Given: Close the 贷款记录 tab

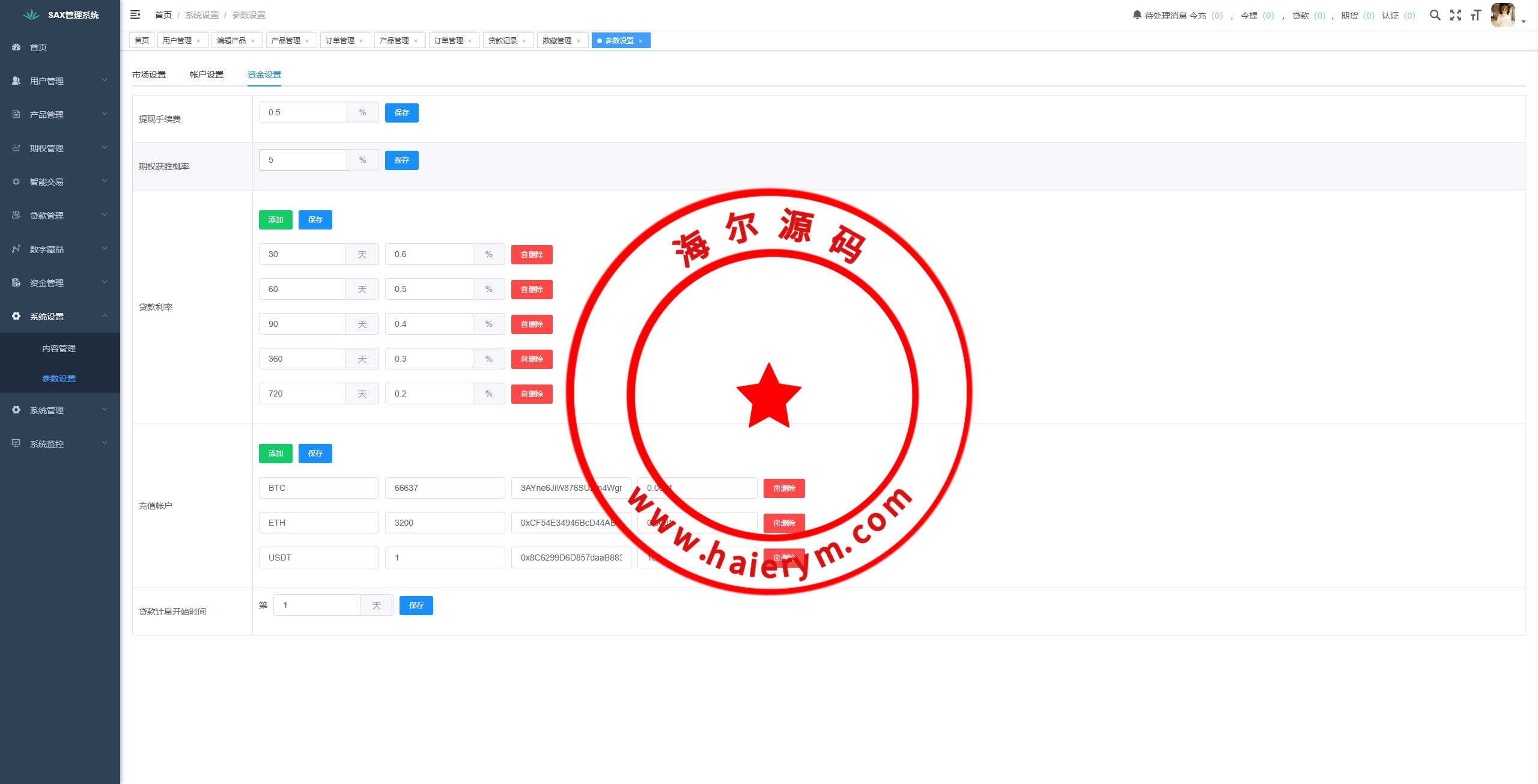Looking at the screenshot, I should pyautogui.click(x=524, y=41).
